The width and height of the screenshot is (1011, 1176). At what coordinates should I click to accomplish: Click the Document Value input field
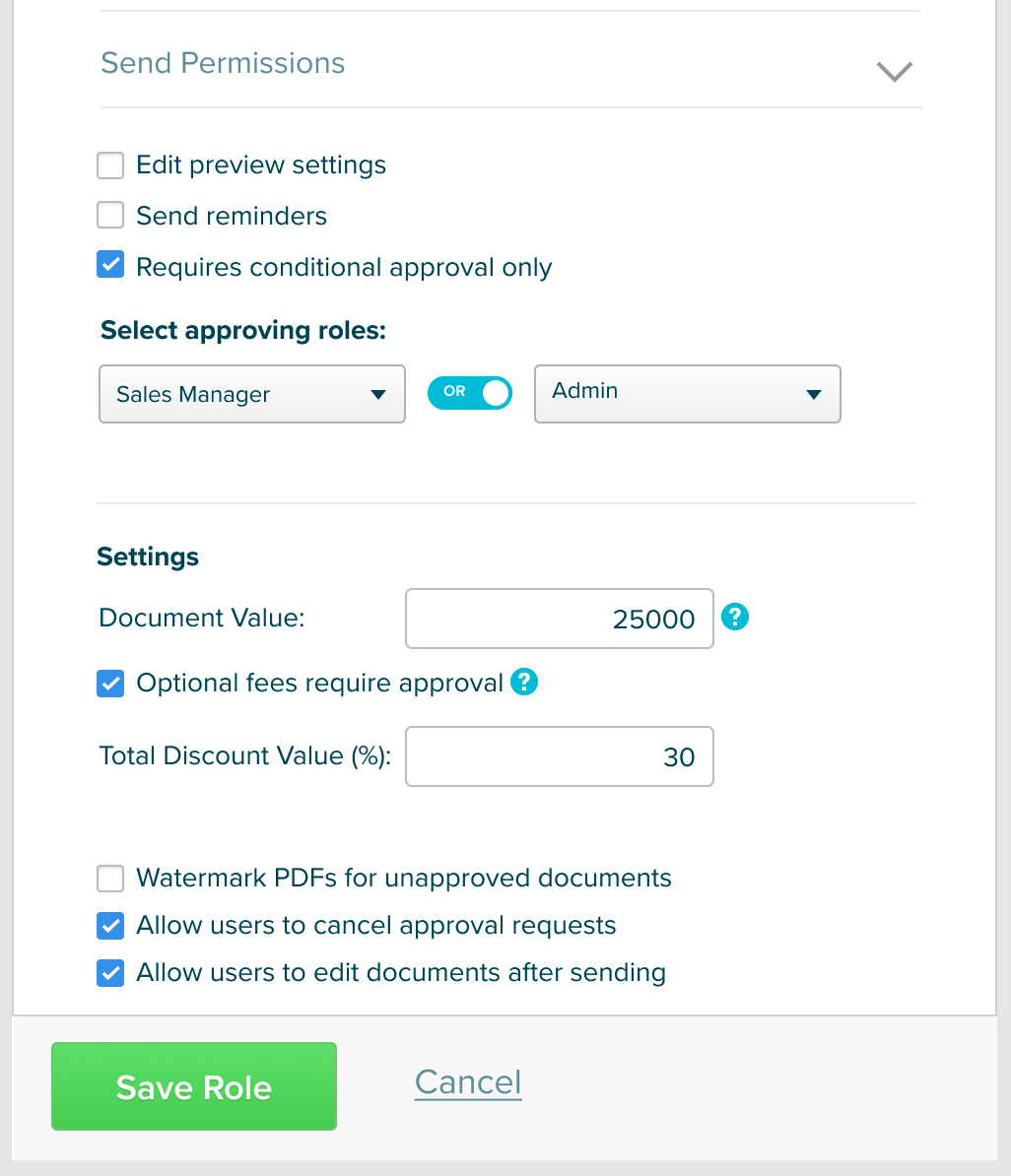(x=559, y=619)
